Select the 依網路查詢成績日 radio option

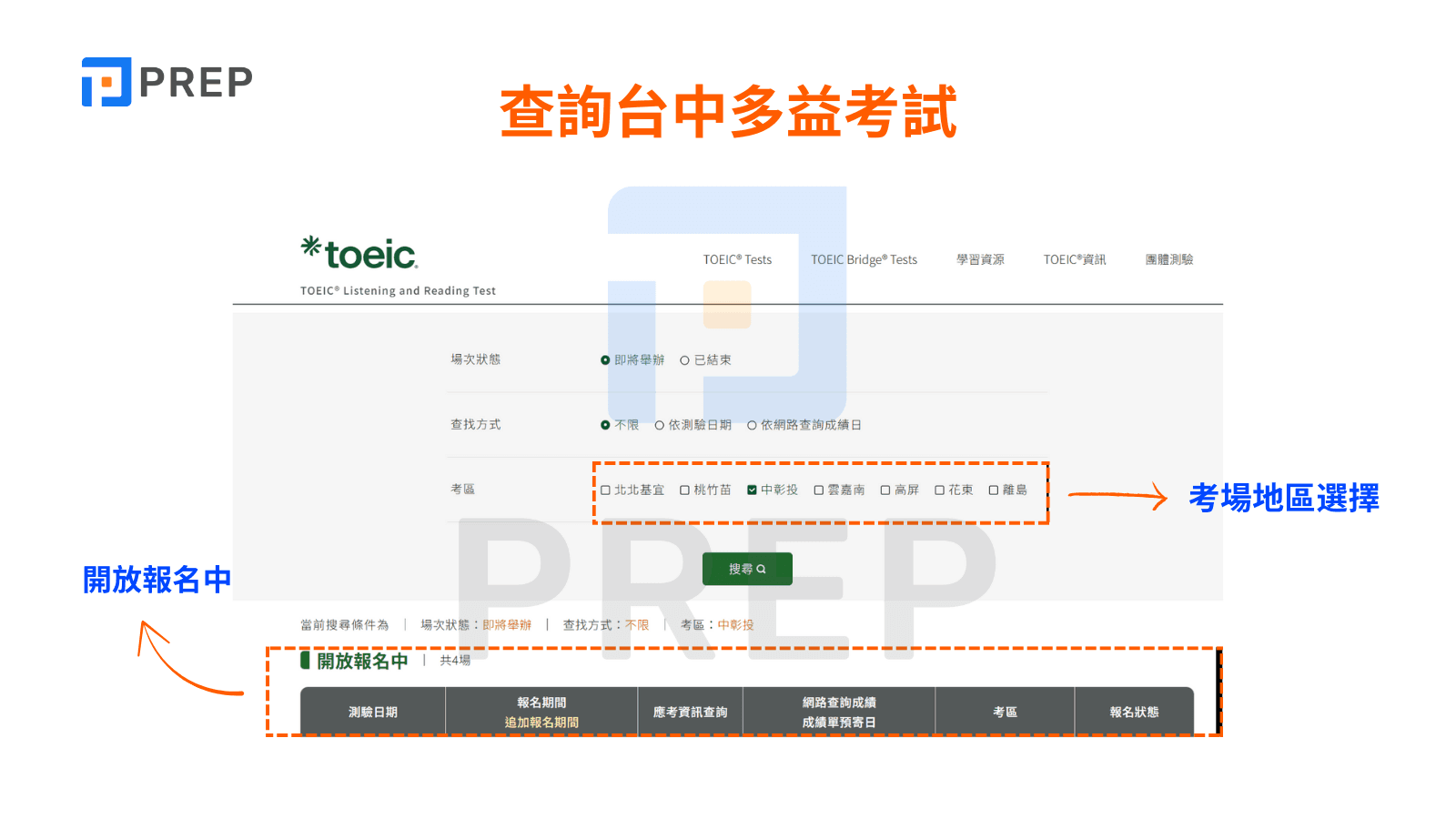[x=752, y=425]
